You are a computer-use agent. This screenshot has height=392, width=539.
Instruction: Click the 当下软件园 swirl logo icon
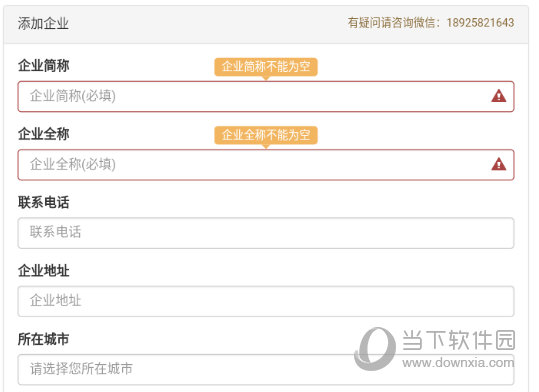(x=374, y=348)
